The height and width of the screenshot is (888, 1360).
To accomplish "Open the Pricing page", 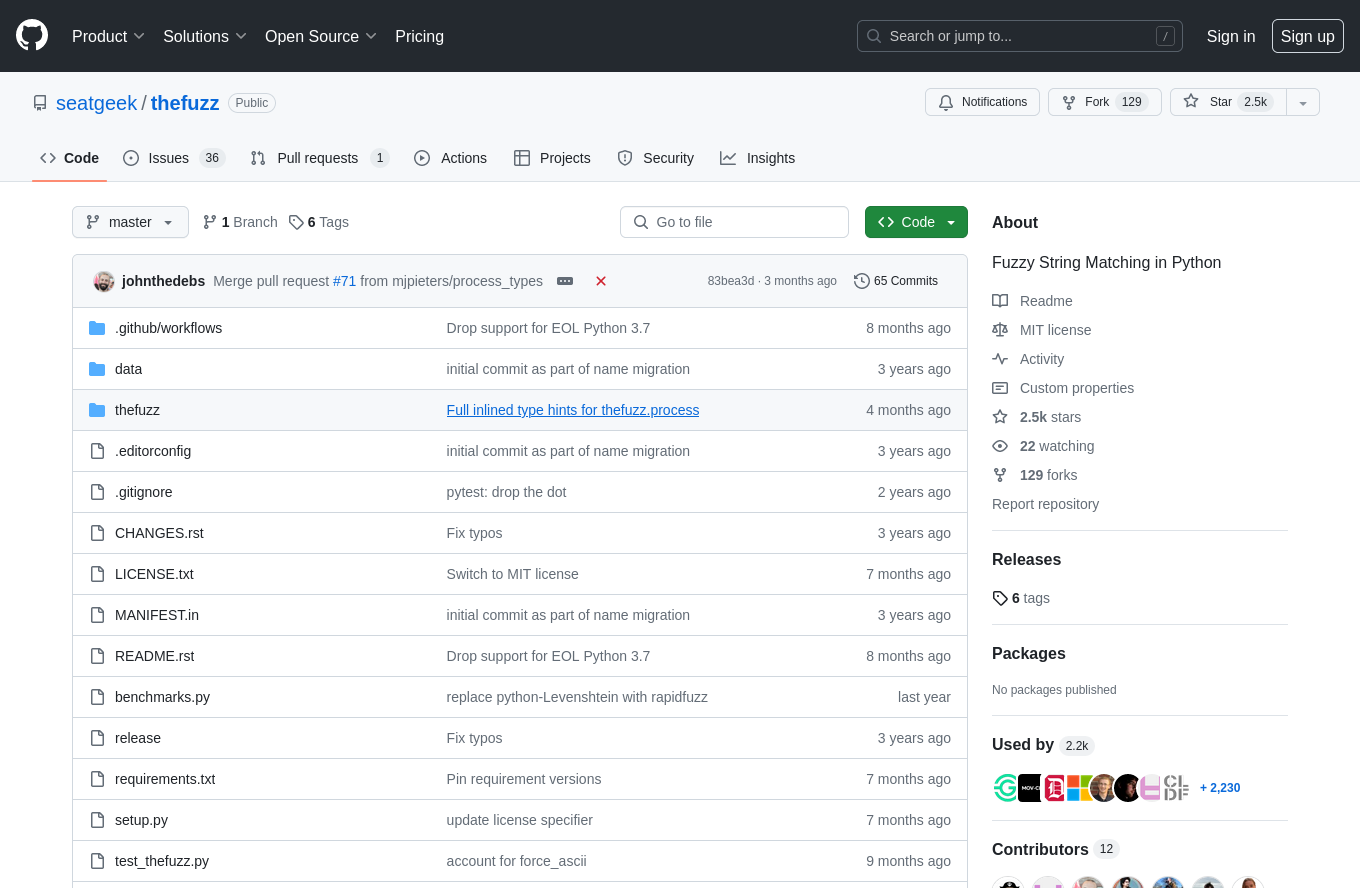I will [x=419, y=36].
